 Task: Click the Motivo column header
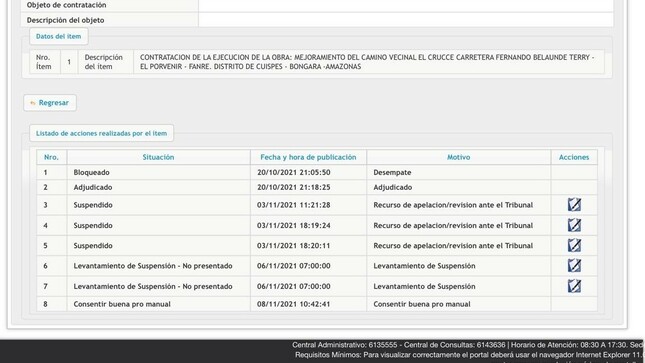tap(459, 157)
